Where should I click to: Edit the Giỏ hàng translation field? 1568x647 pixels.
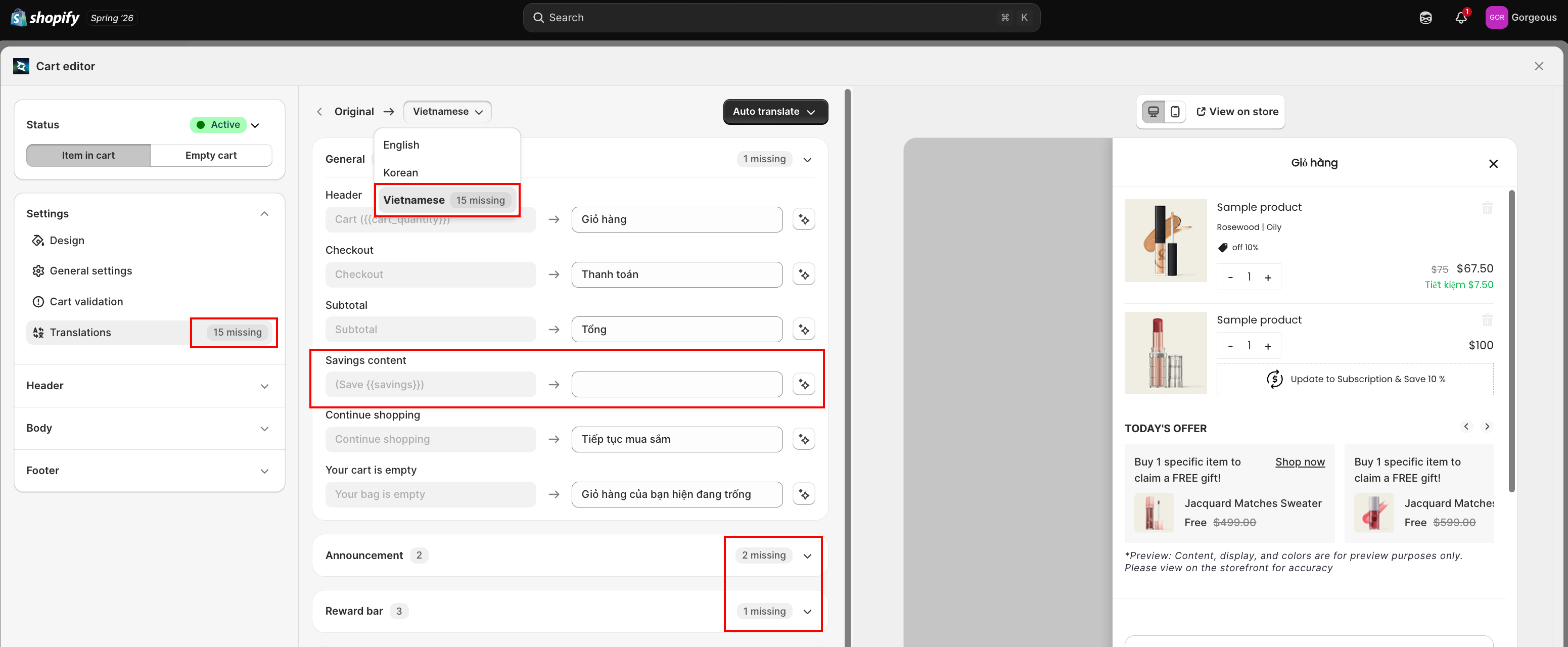coord(677,220)
